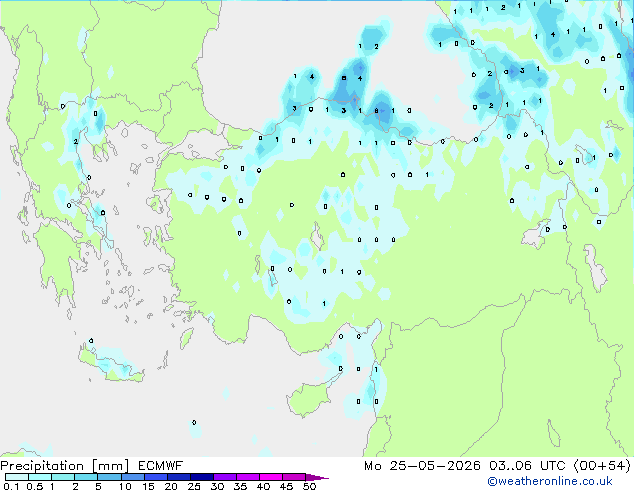Select the 5–10 mm legend swatch

click(109, 477)
